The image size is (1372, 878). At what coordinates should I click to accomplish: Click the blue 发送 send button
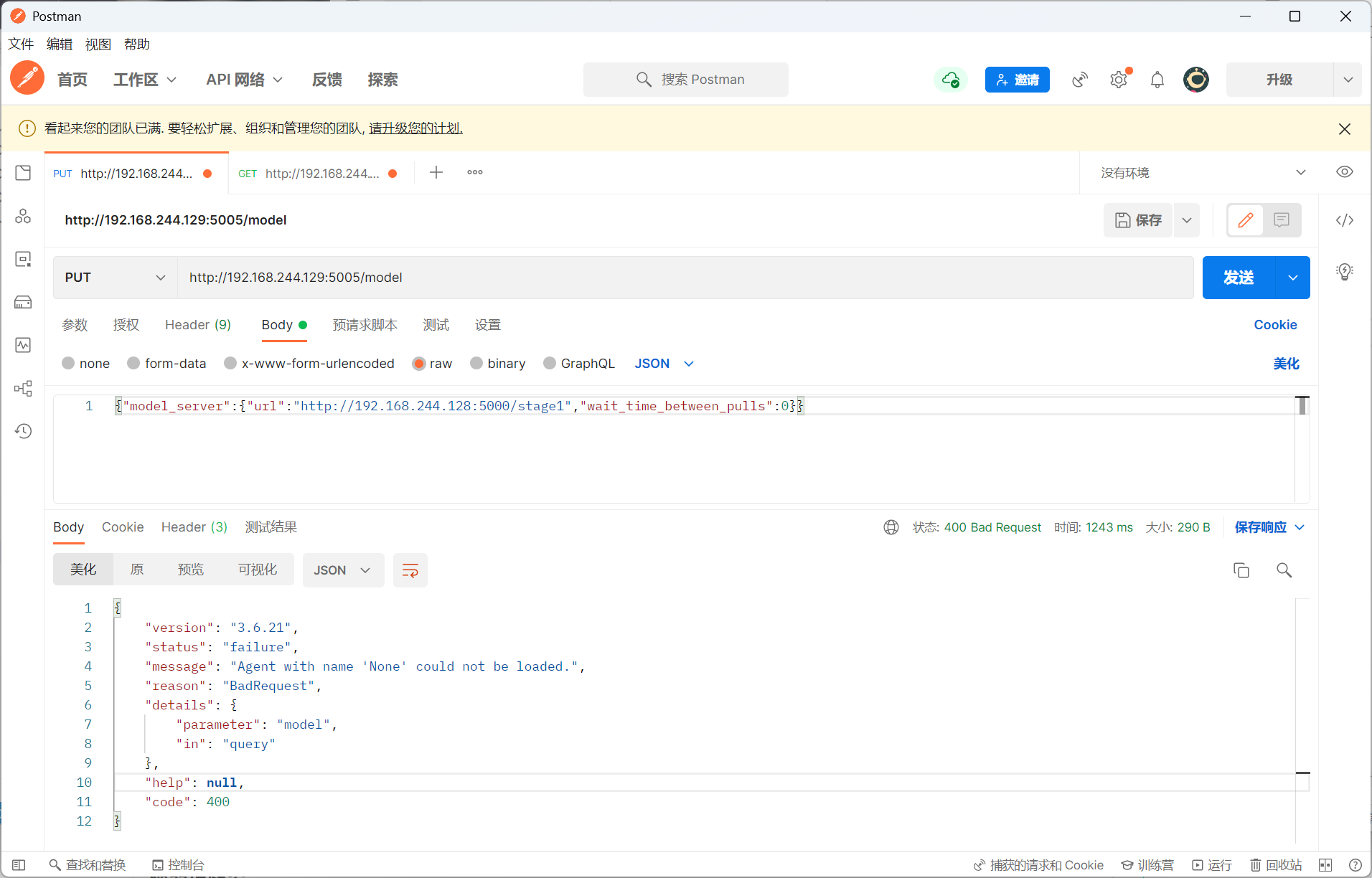point(1239,278)
